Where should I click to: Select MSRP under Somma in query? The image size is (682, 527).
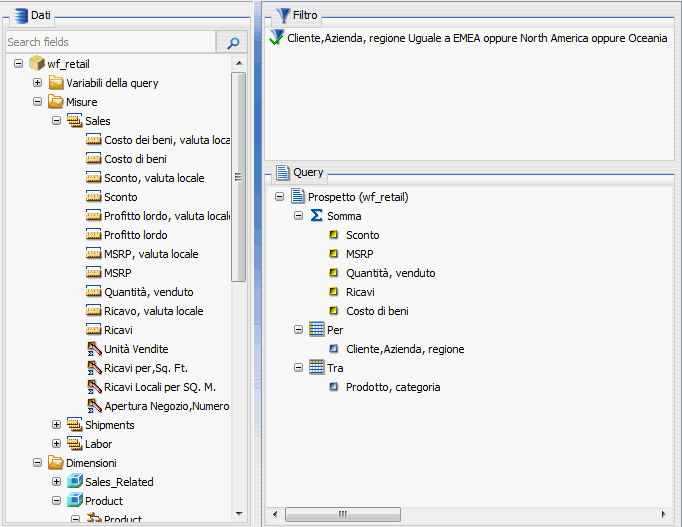(x=359, y=254)
